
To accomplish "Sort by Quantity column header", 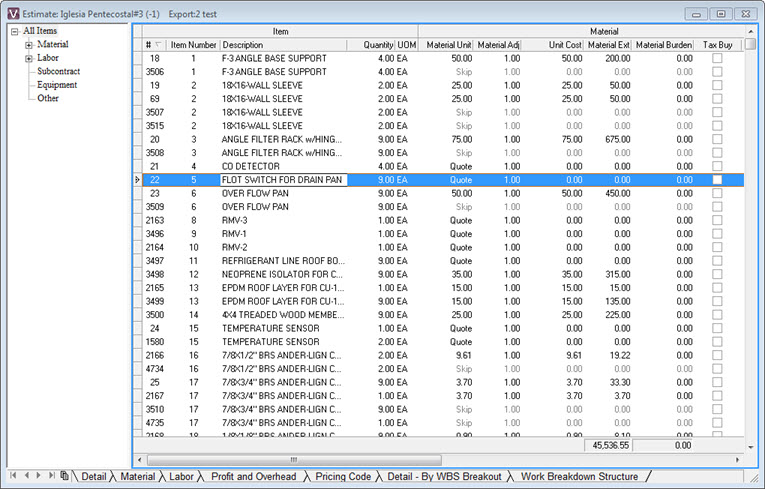I will tap(371, 45).
